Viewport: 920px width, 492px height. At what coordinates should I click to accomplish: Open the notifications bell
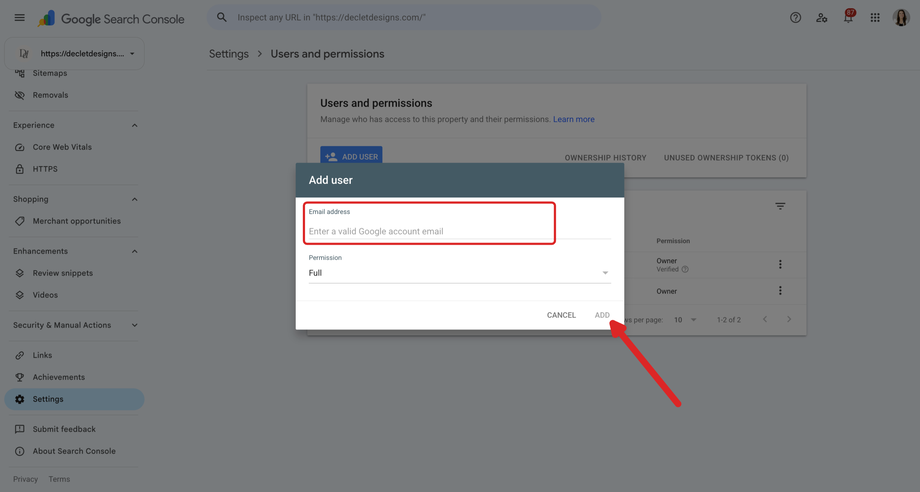848,17
